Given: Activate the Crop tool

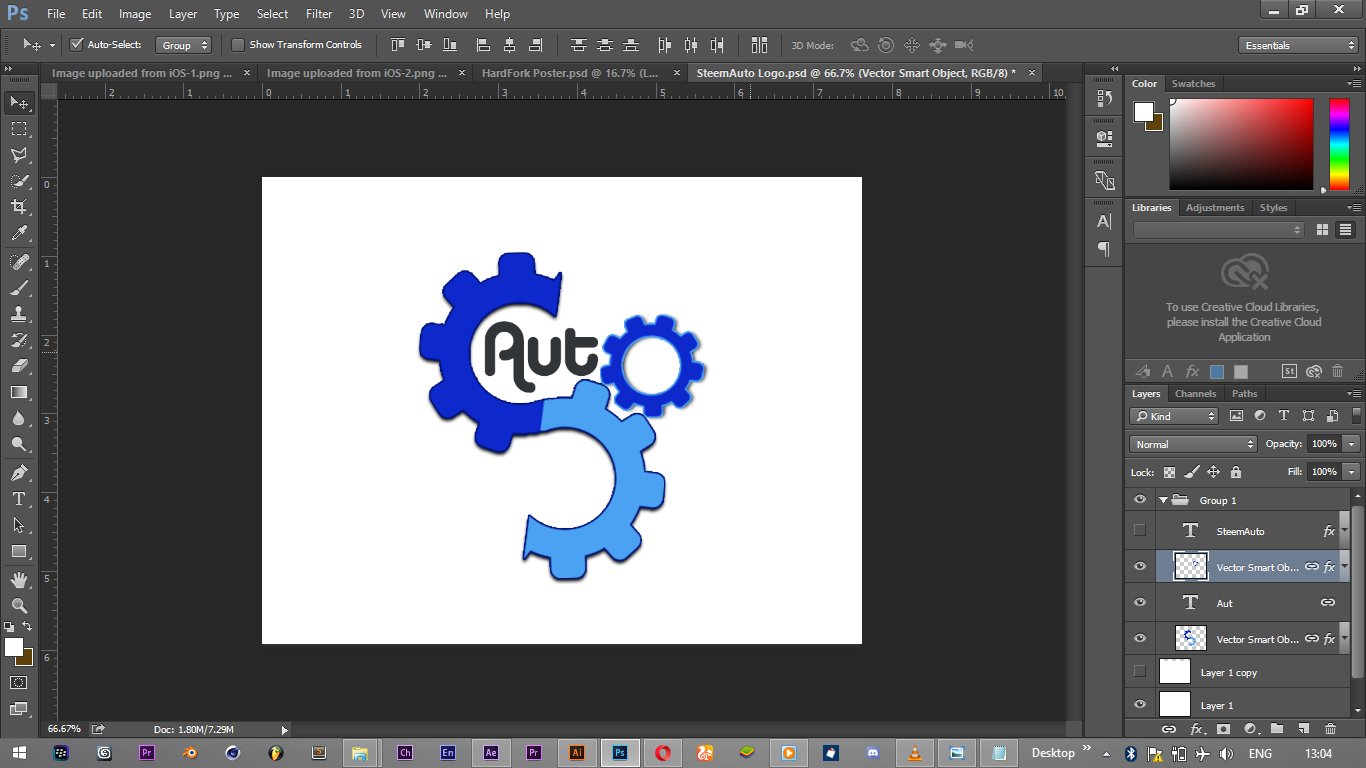Looking at the screenshot, I should click(x=19, y=207).
